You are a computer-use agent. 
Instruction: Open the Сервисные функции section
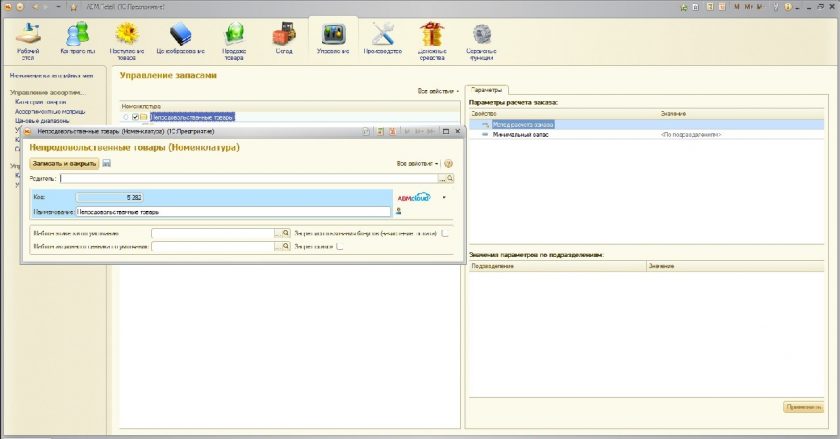coord(481,41)
